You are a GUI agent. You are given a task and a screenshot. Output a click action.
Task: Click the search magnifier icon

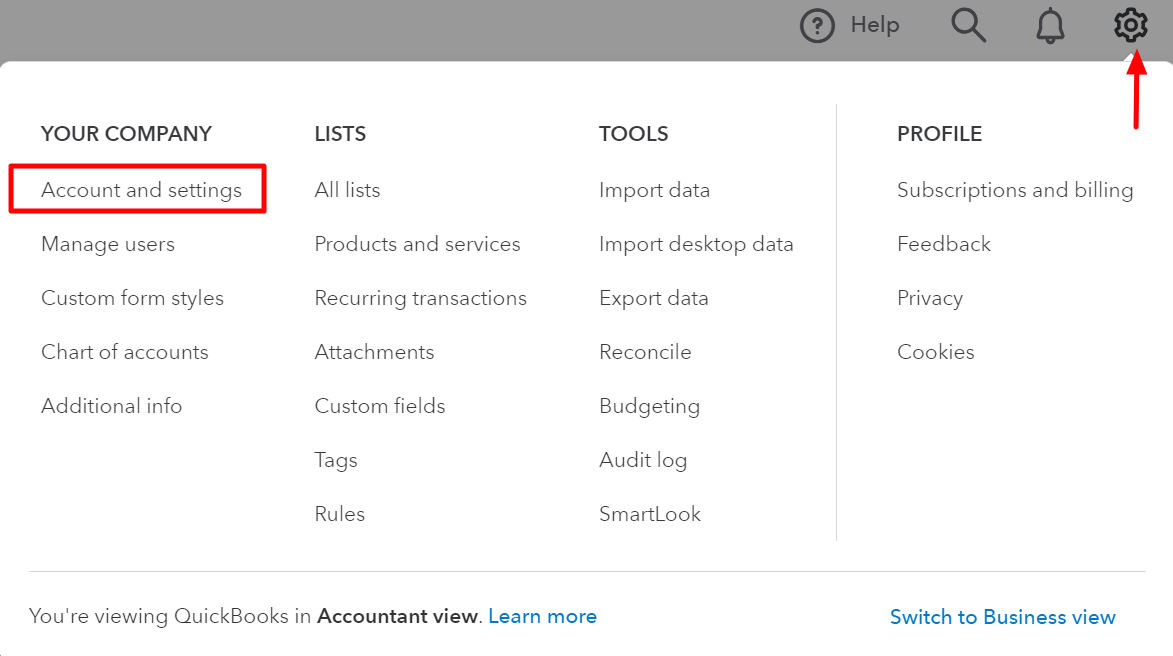[x=968, y=25]
